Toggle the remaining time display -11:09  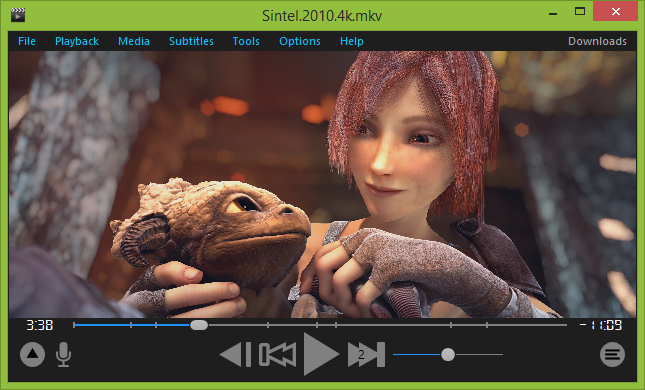[601, 325]
